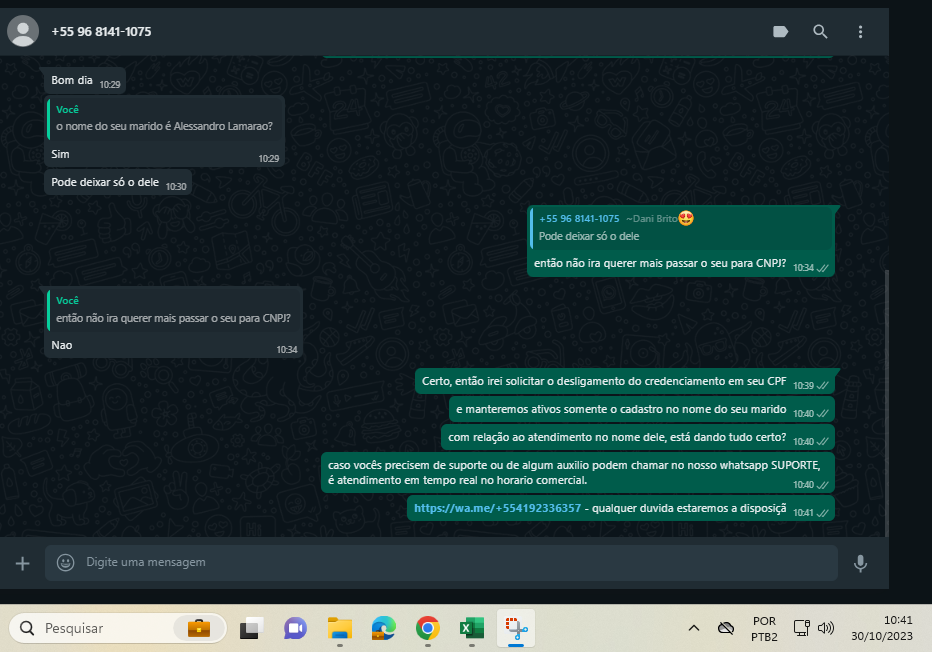Click the chat vertical scrollbar
Image resolution: width=932 pixels, height=652 pixels.
886,400
